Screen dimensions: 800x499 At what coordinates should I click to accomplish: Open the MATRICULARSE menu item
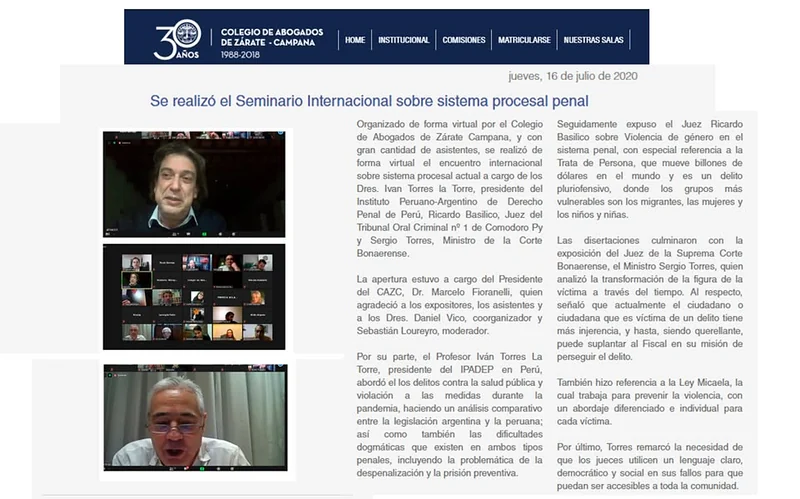[524, 40]
